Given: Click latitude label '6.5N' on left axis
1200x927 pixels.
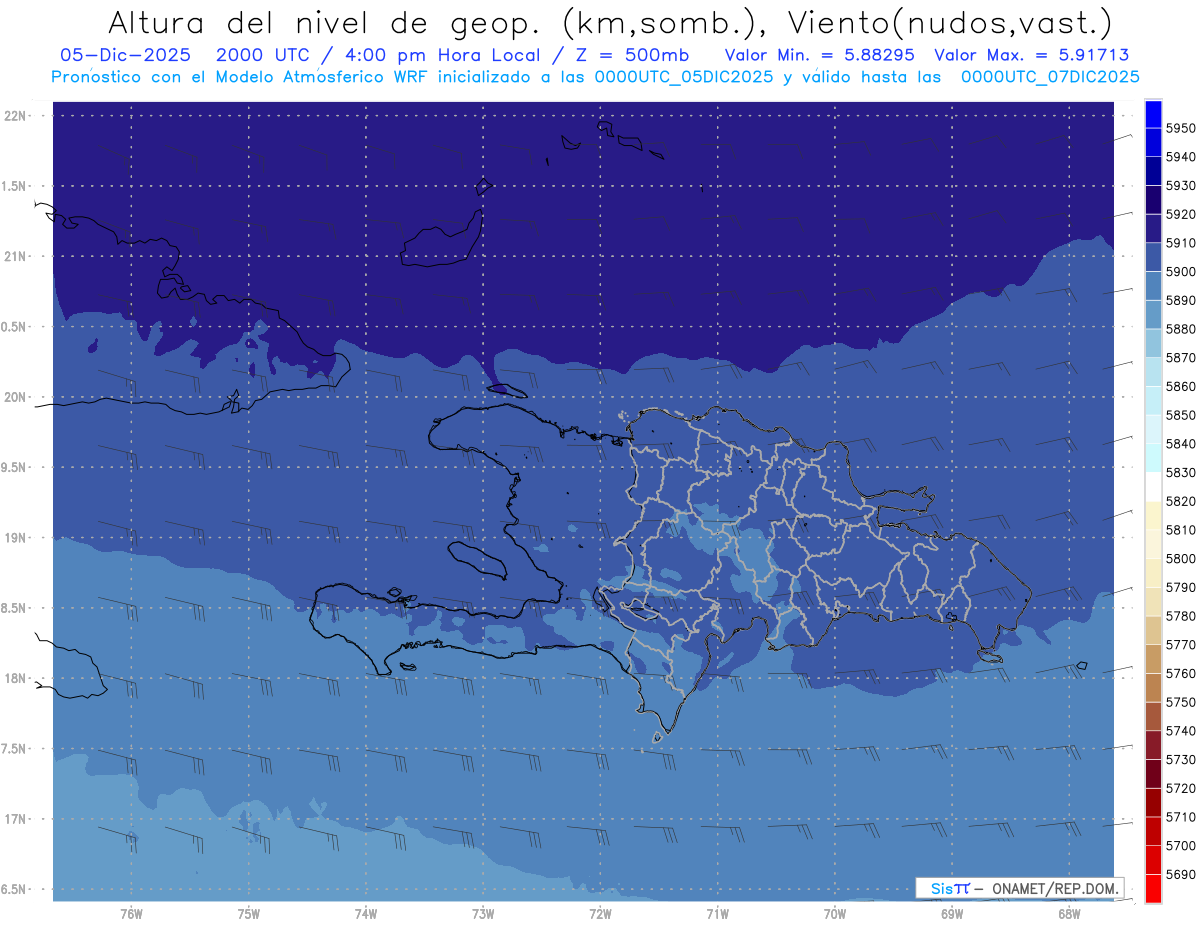Looking at the screenshot, I should tap(15, 889).
